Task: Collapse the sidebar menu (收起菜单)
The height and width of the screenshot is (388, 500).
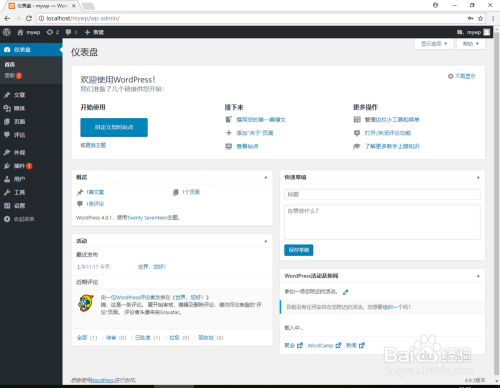Action: 19,219
